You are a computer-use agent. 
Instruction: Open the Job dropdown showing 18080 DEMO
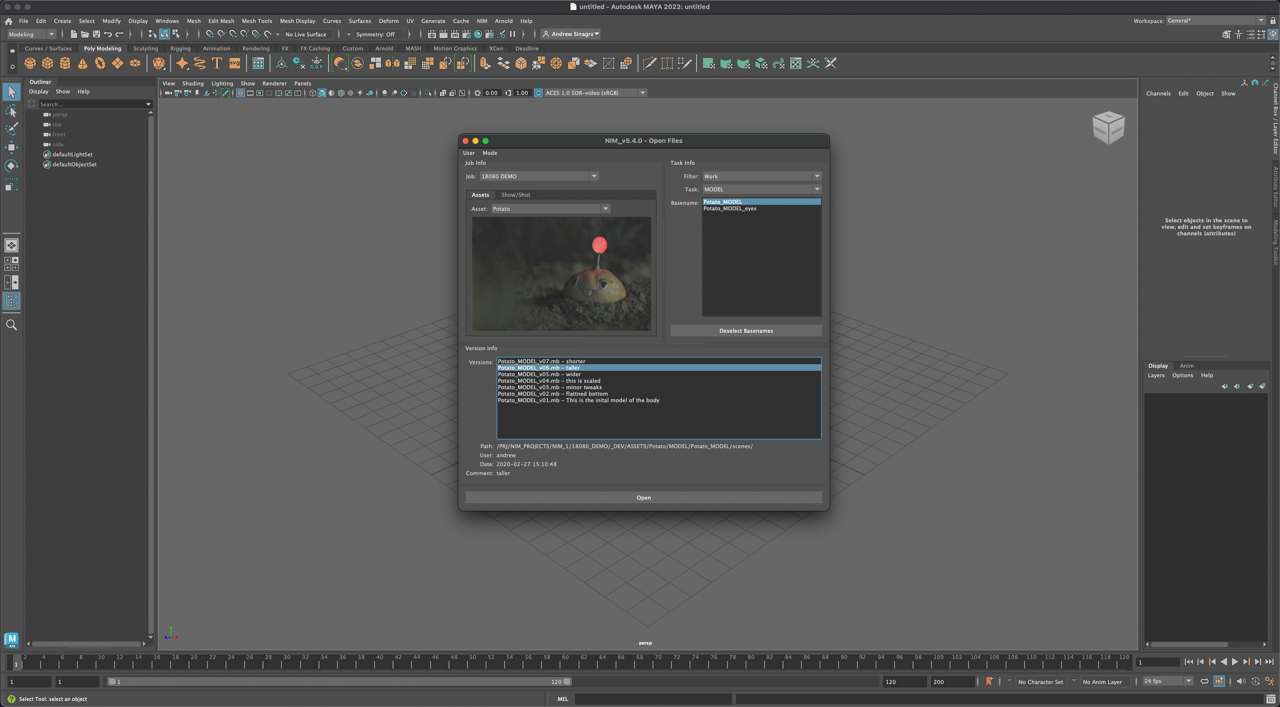pos(538,176)
